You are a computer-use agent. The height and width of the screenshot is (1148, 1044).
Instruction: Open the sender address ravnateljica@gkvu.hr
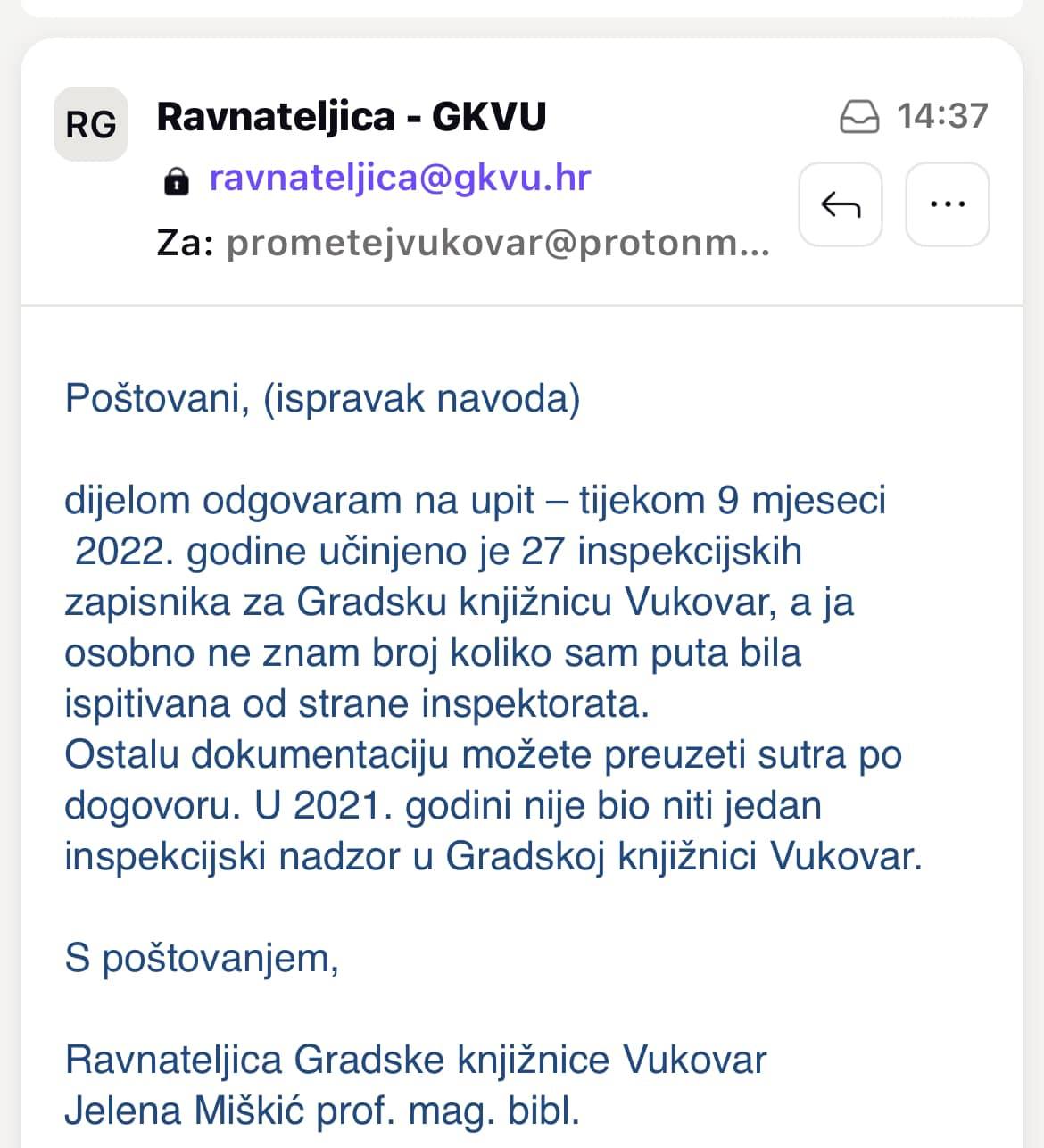coord(400,178)
